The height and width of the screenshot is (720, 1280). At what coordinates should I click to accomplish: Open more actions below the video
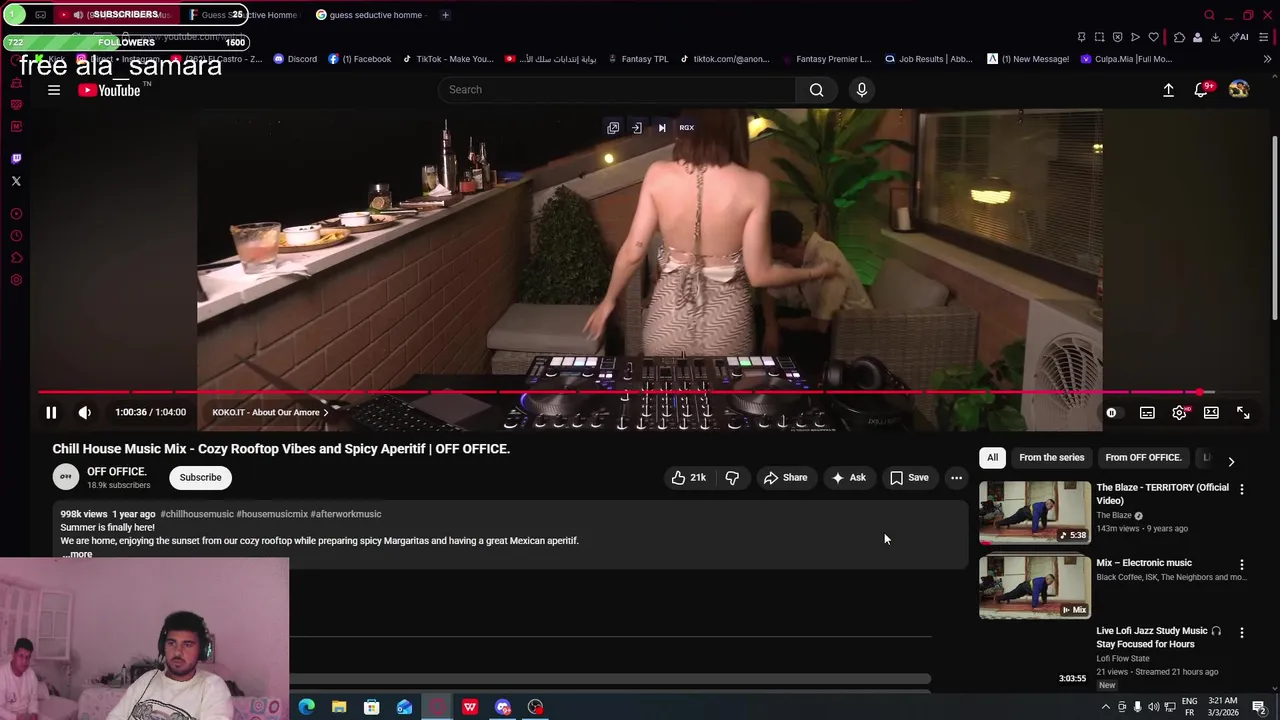(956, 477)
